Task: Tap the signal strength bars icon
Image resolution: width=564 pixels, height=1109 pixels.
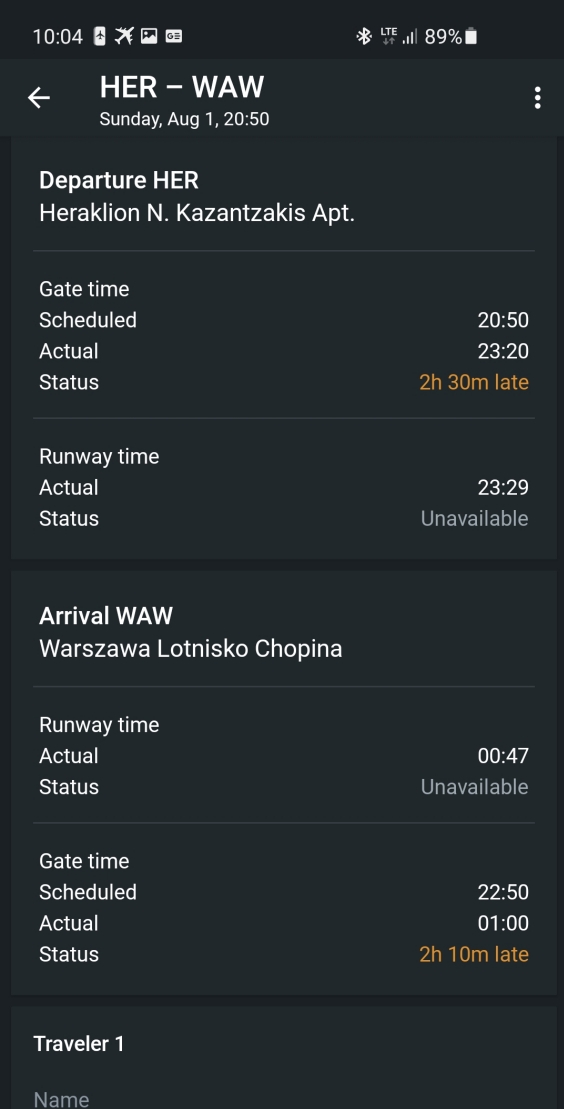Action: [410, 36]
